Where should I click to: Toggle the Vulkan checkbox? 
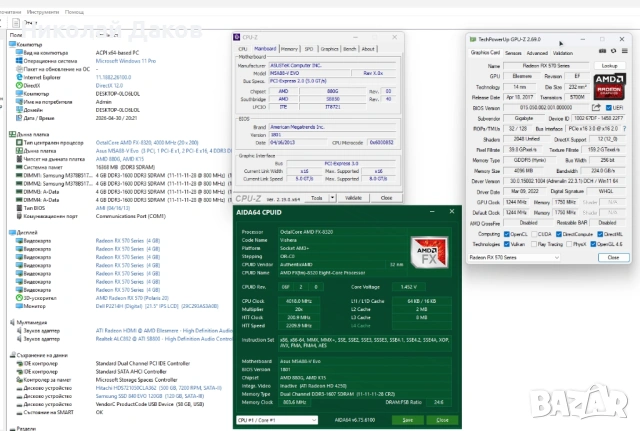point(507,244)
